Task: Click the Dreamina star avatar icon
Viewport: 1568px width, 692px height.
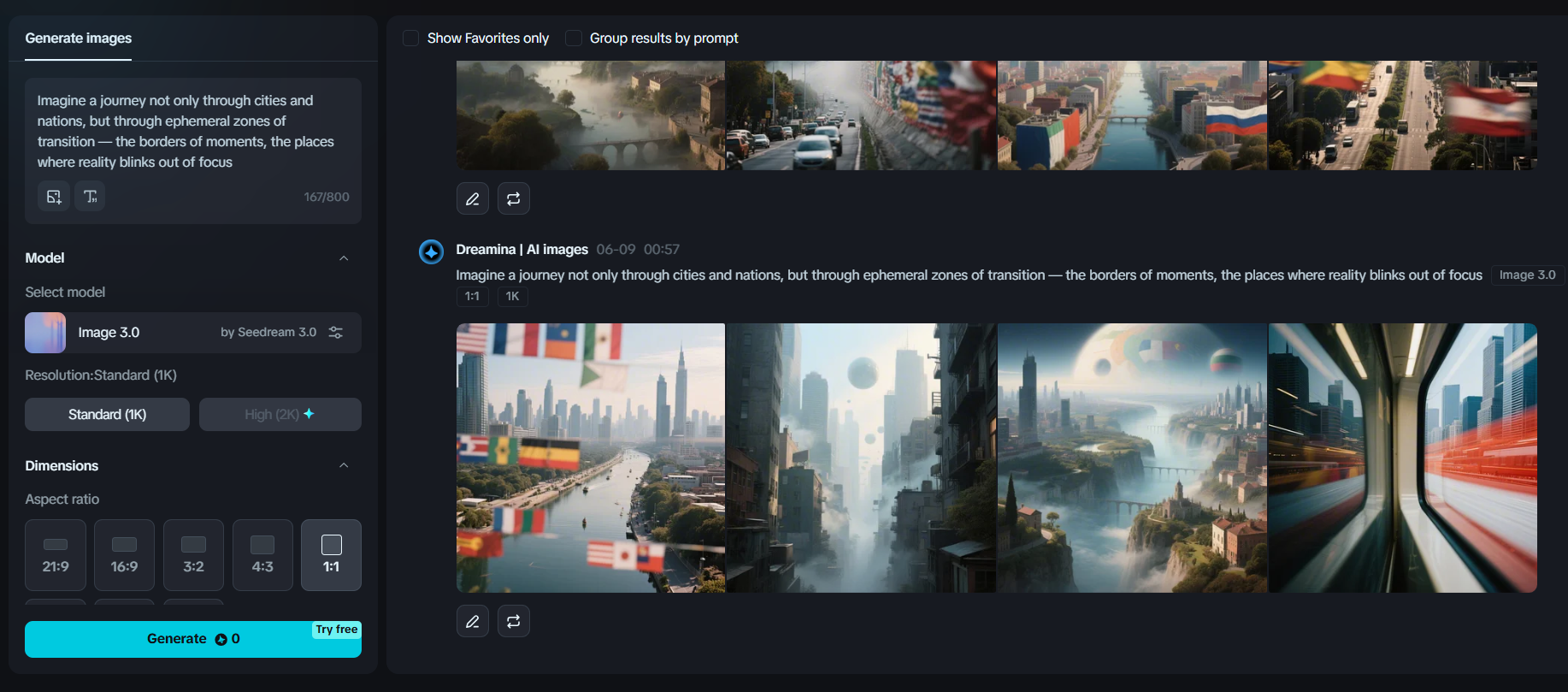Action: 431,251
